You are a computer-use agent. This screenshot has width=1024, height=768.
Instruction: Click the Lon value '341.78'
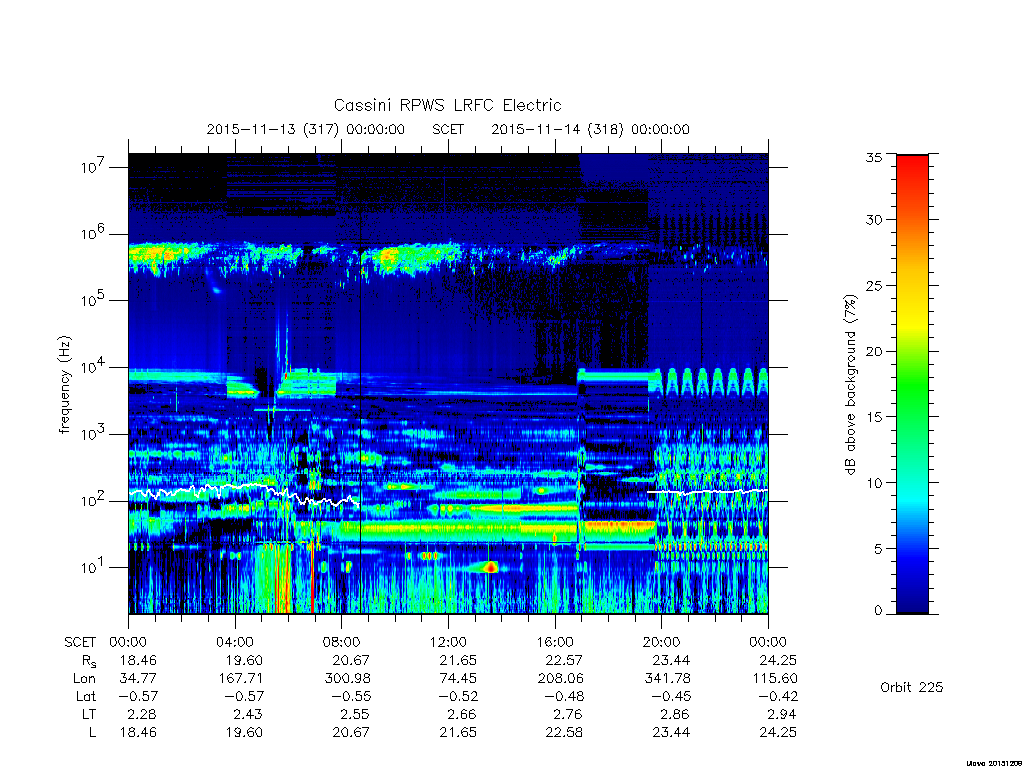click(x=667, y=679)
